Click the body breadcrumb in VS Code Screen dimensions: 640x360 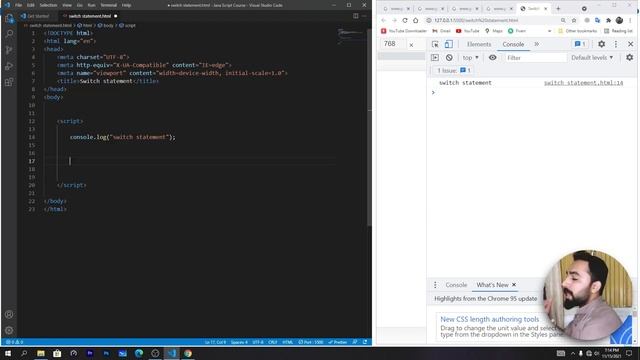coord(106,25)
